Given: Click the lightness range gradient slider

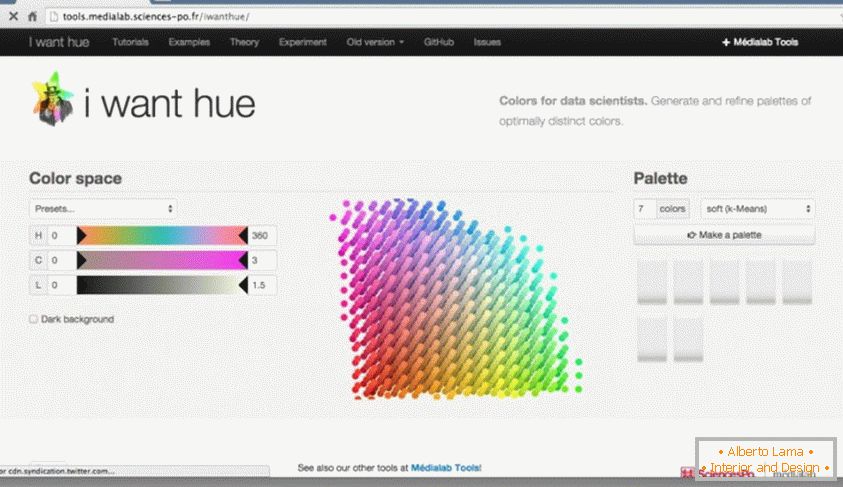Looking at the screenshot, I should click(162, 285).
